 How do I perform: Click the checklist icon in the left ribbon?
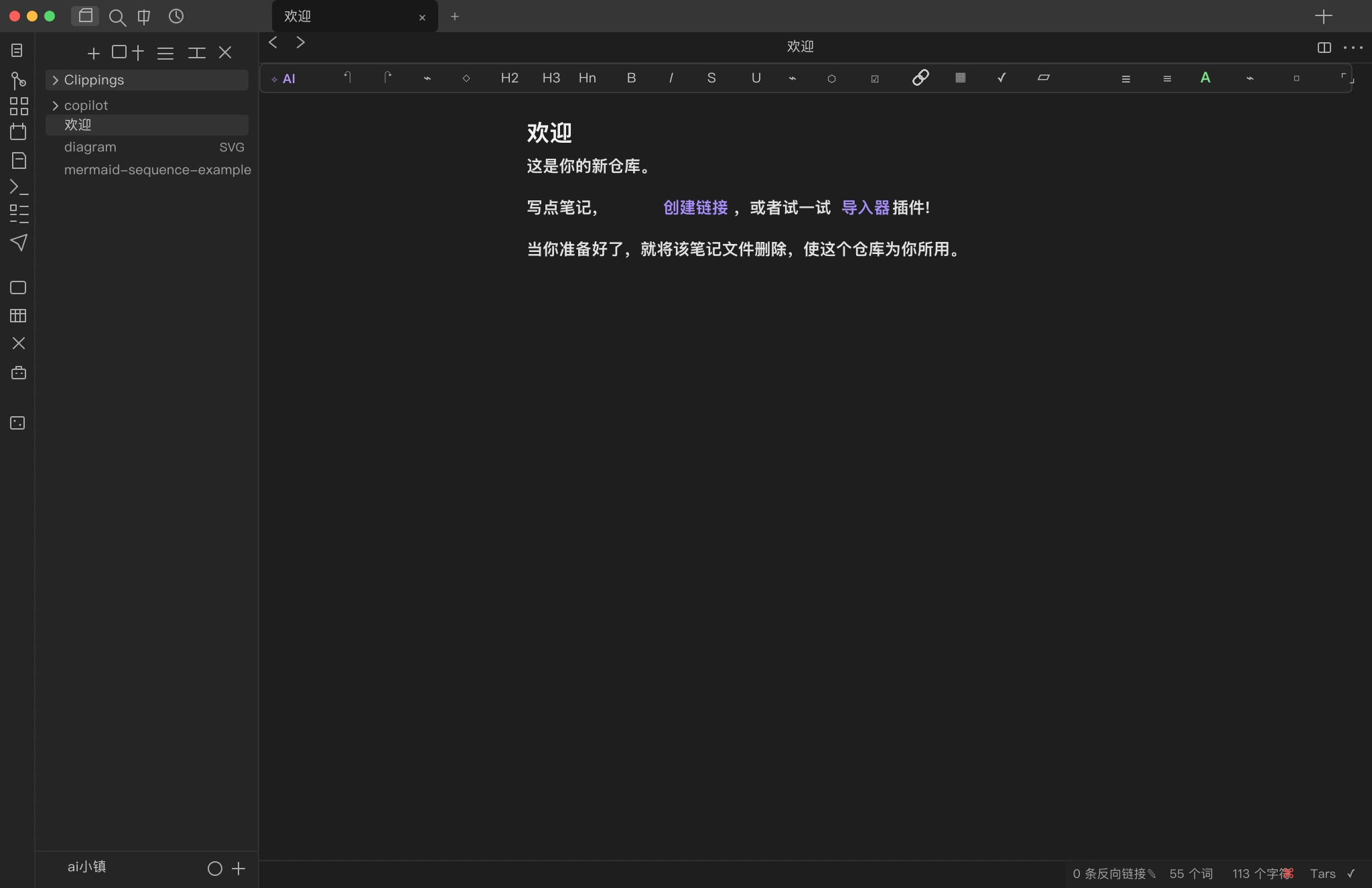click(x=19, y=214)
